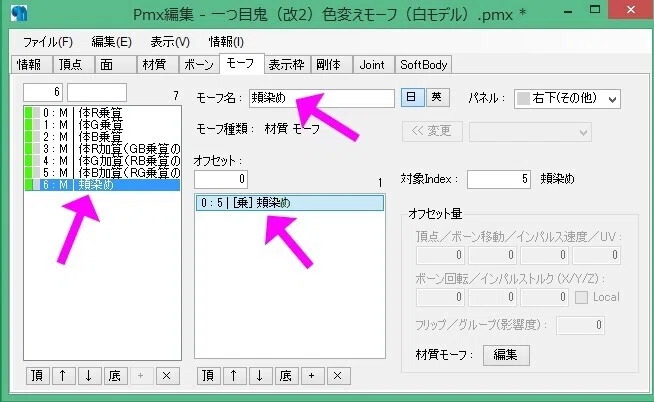Switch to the ボーン tab
This screenshot has width=654, height=402.
[199, 65]
